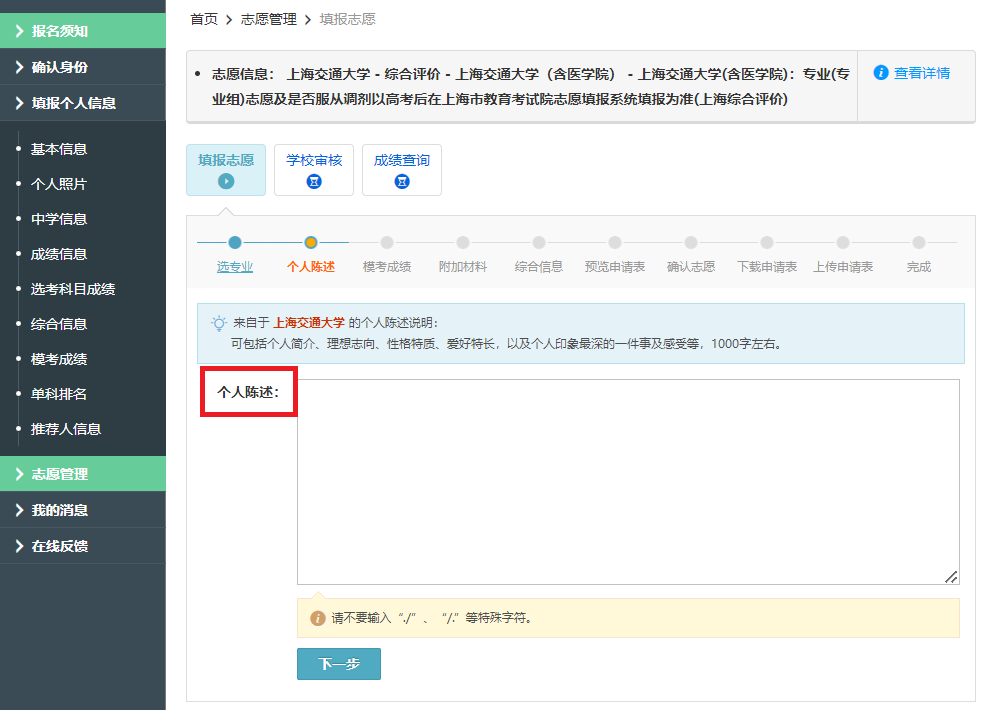Click the 预览申请表 step label
Viewport: 984px width, 710px height.
pyautogui.click(x=614, y=267)
